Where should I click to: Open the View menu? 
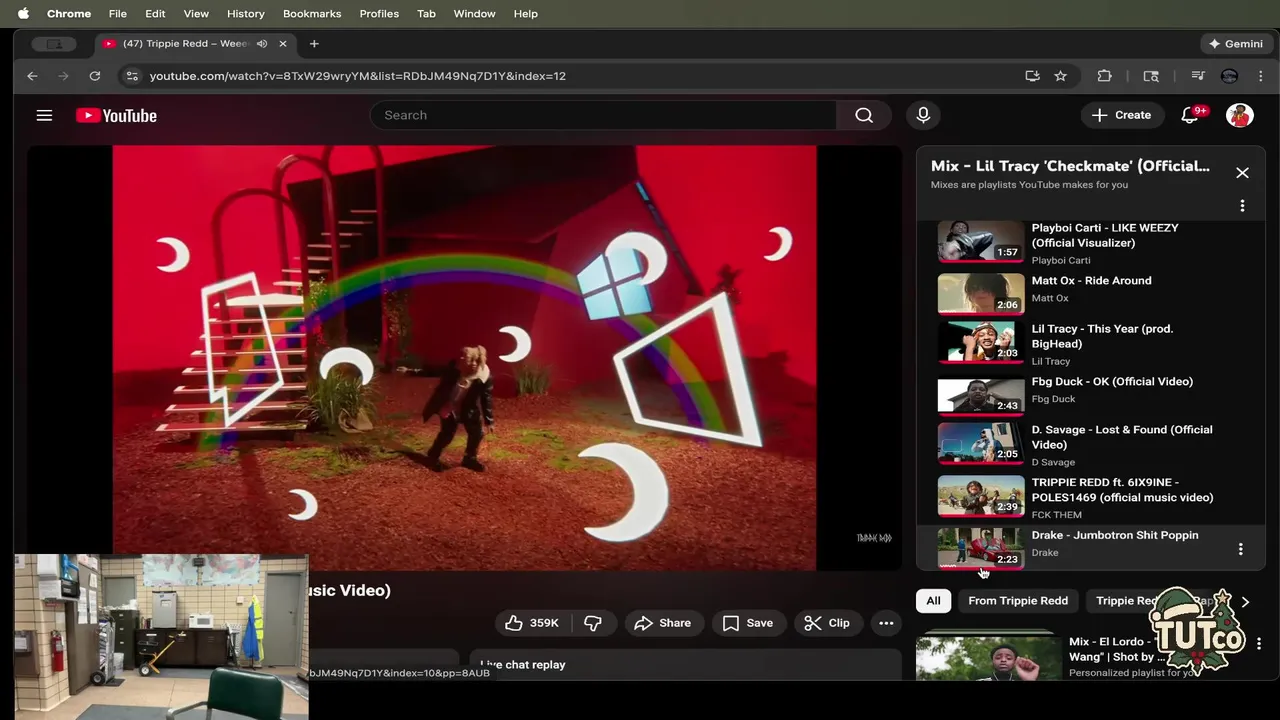196,14
